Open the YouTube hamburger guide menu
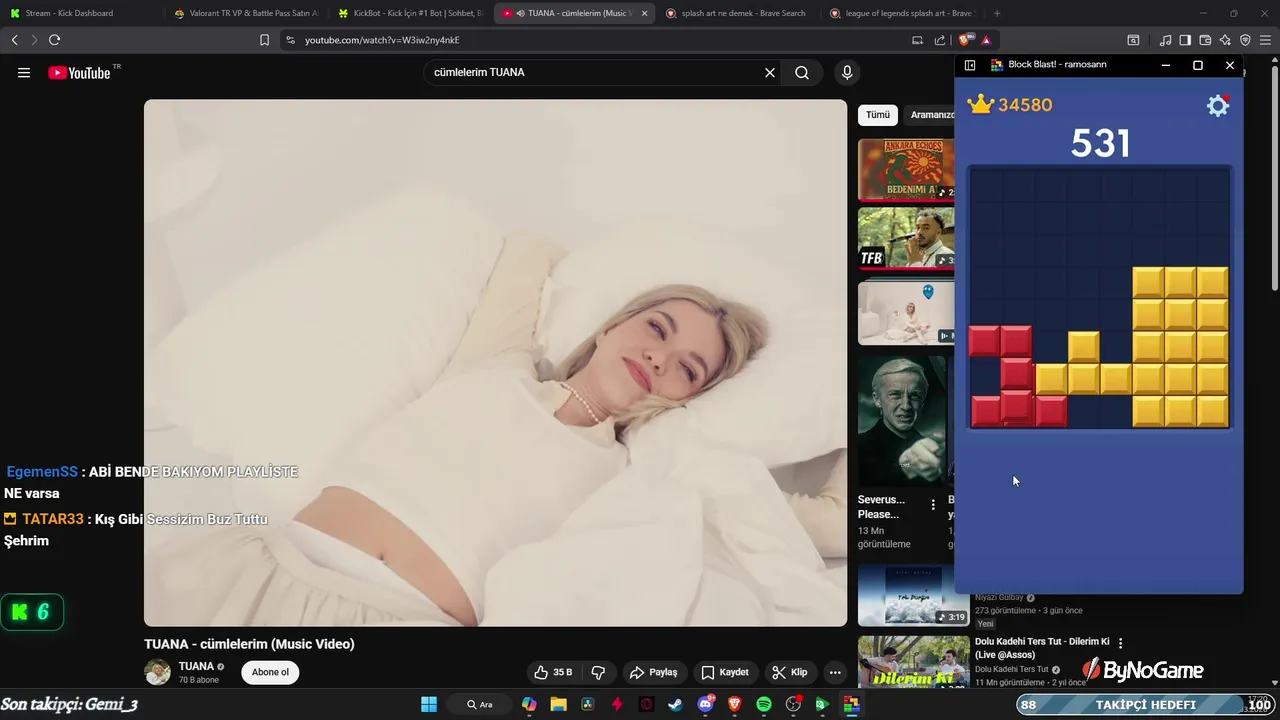 point(24,72)
